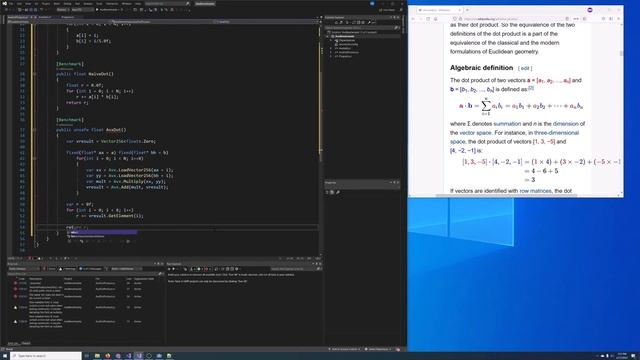Open the dimension link in the article

coord(566,124)
